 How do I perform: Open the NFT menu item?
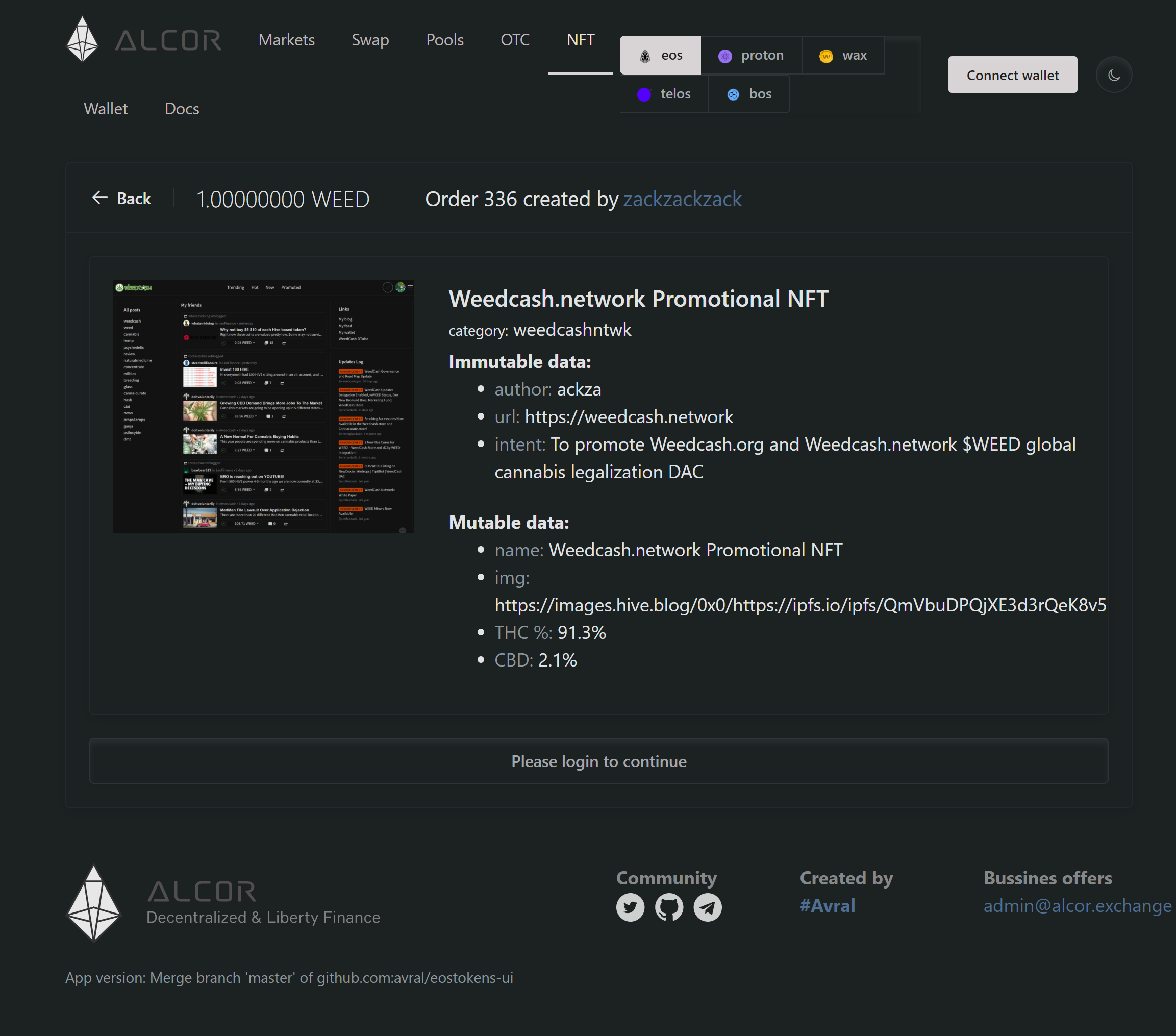[x=581, y=40]
